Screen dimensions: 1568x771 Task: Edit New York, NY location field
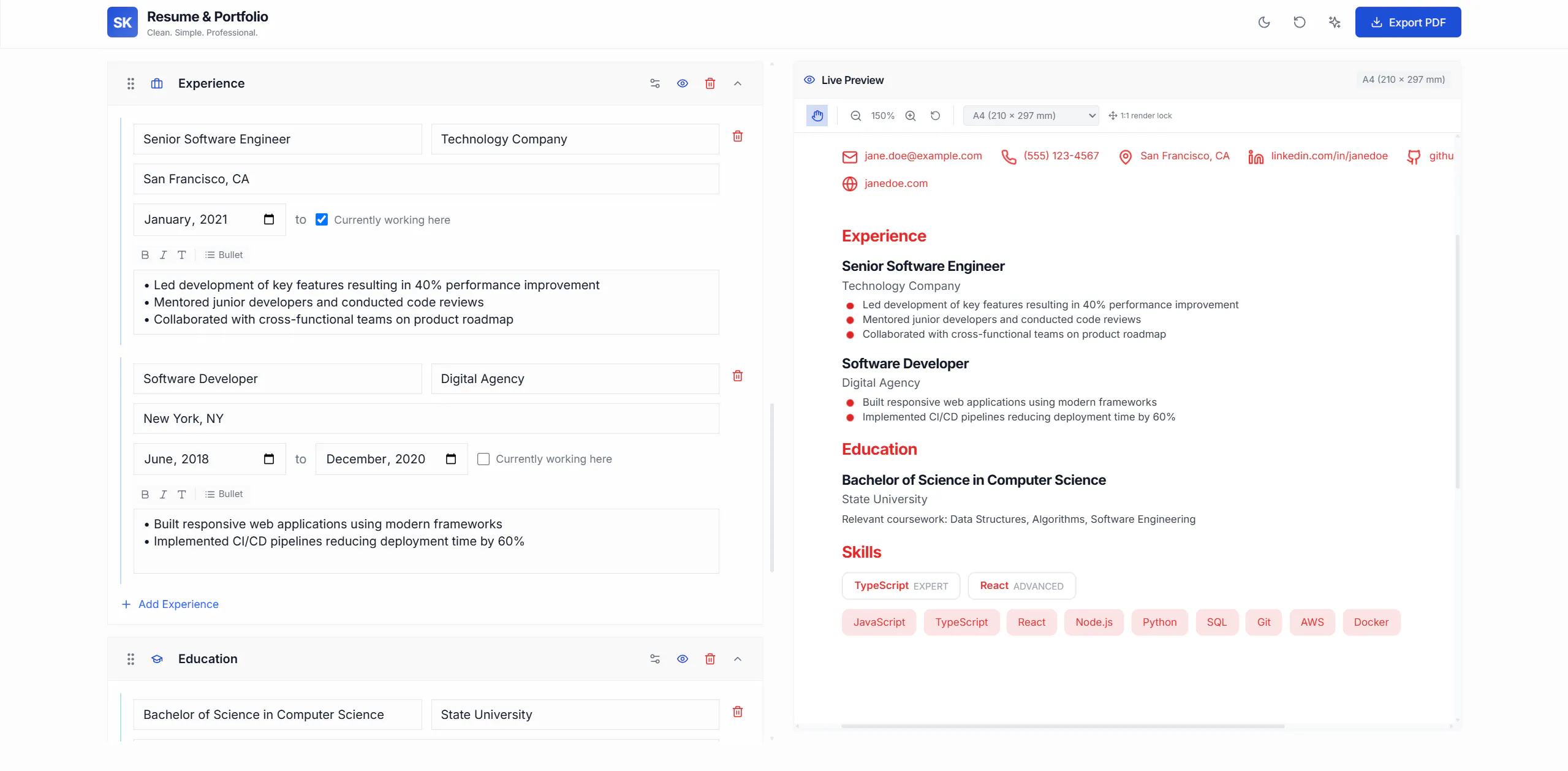tap(426, 419)
